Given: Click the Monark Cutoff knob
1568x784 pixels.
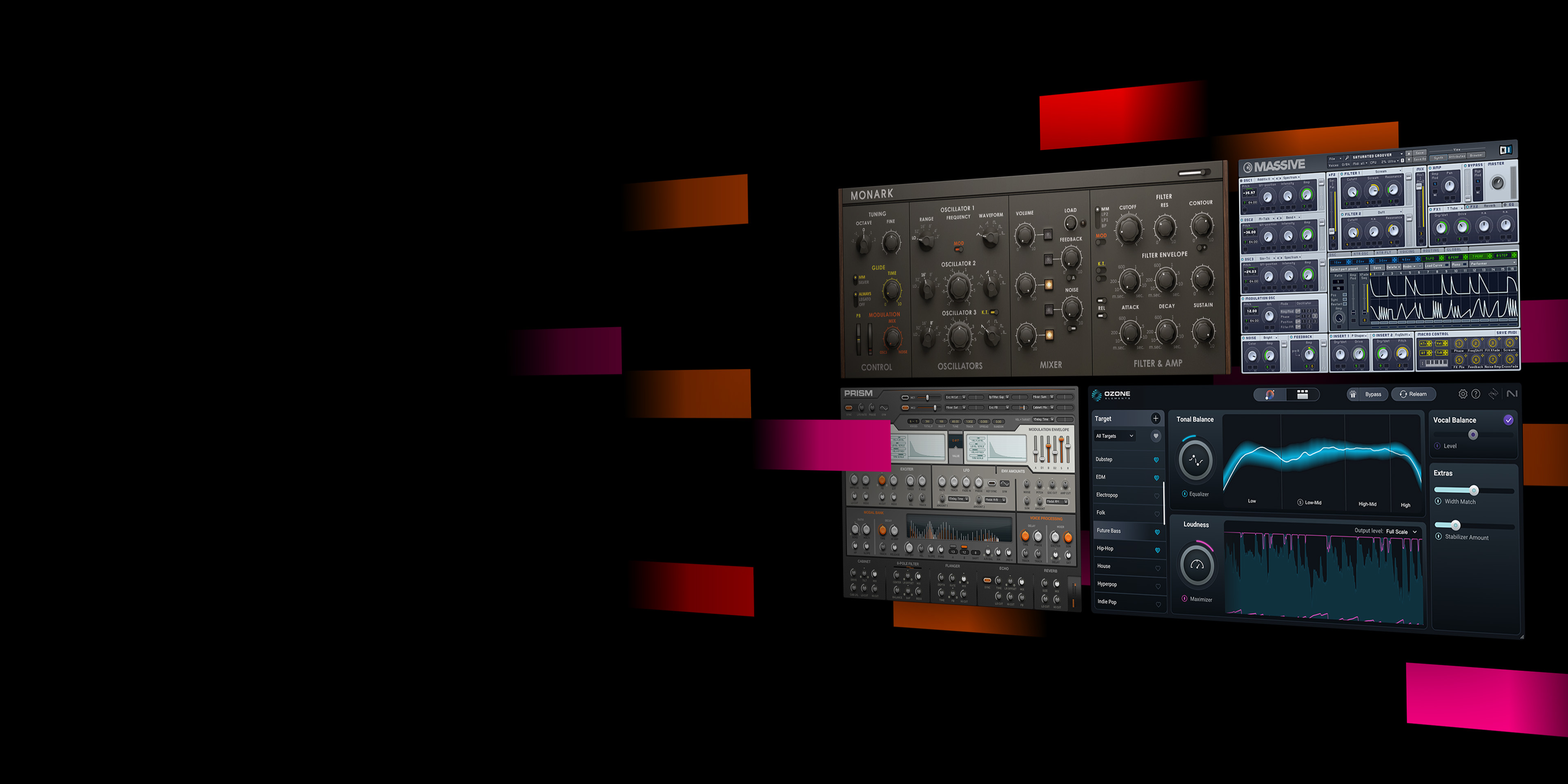Looking at the screenshot, I should (1129, 229).
